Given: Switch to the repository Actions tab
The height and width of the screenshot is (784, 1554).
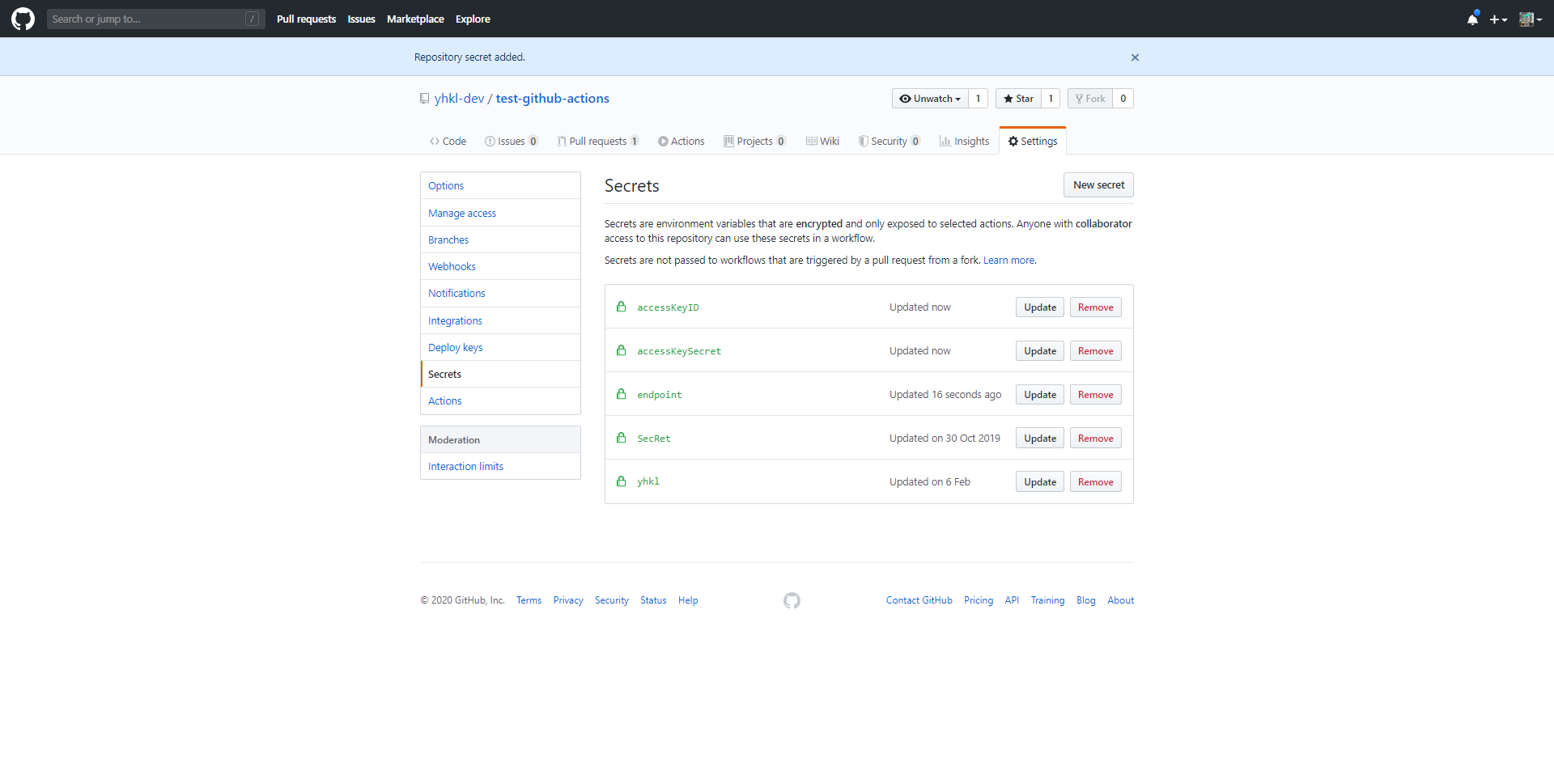Looking at the screenshot, I should pos(681,142).
